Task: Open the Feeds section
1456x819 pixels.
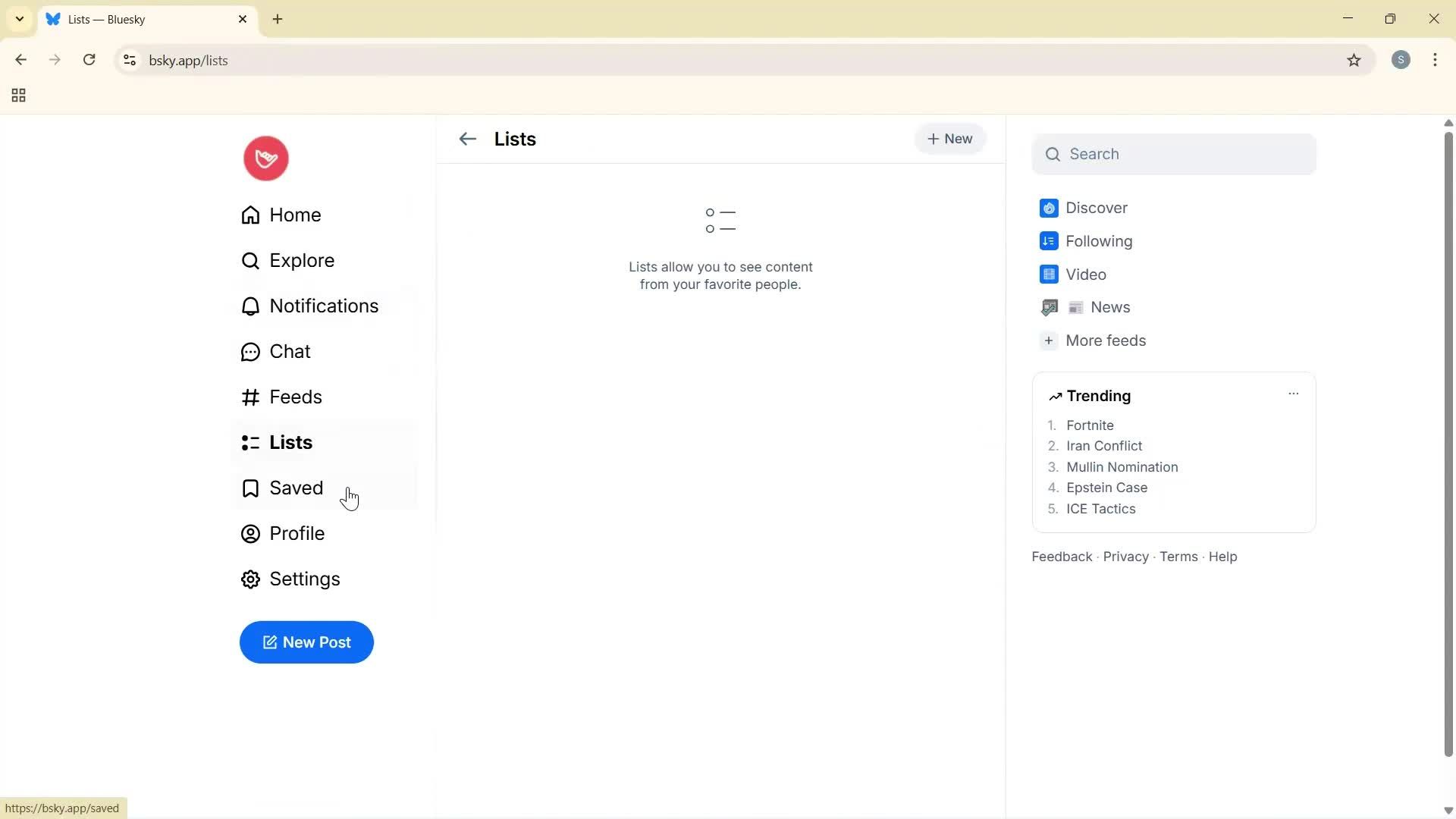Action: pyautogui.click(x=297, y=397)
